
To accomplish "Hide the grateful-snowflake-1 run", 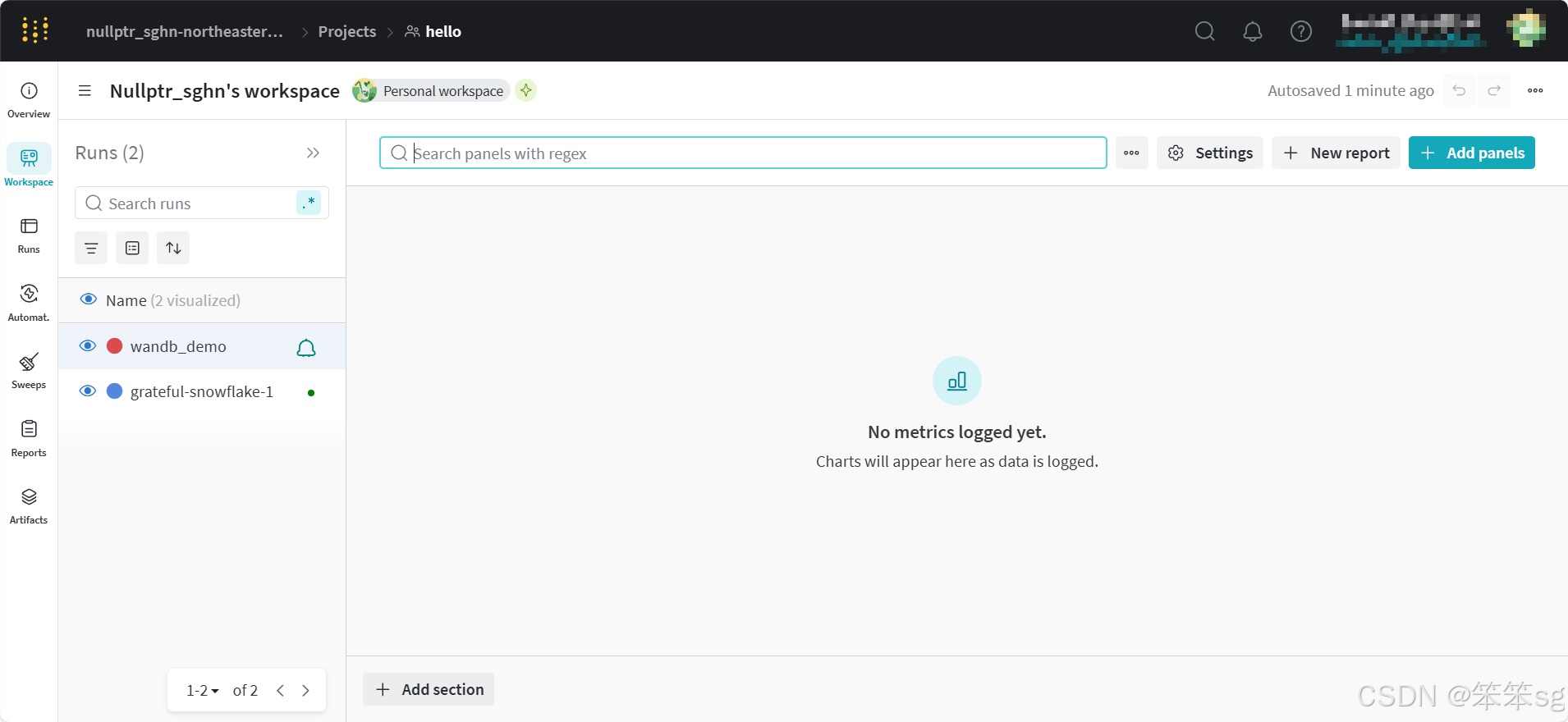I will (x=88, y=391).
